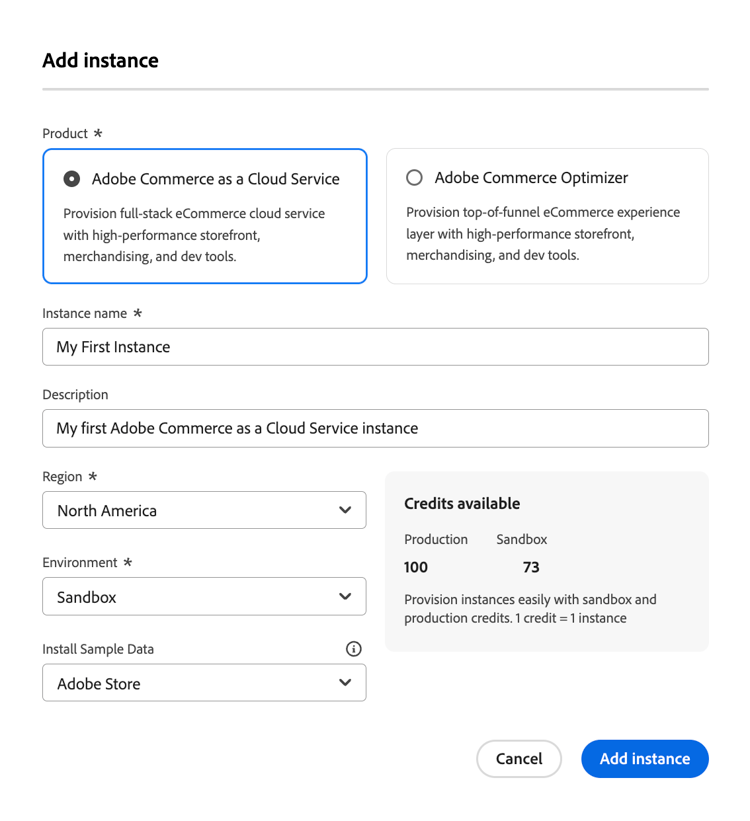Open the Environment dropdown showing Sandbox
Image resolution: width=750 pixels, height=821 pixels.
pos(204,596)
